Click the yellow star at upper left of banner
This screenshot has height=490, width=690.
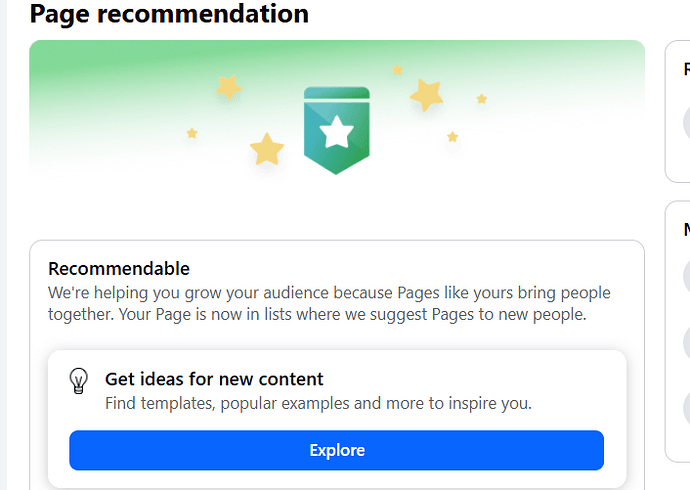pos(229,87)
